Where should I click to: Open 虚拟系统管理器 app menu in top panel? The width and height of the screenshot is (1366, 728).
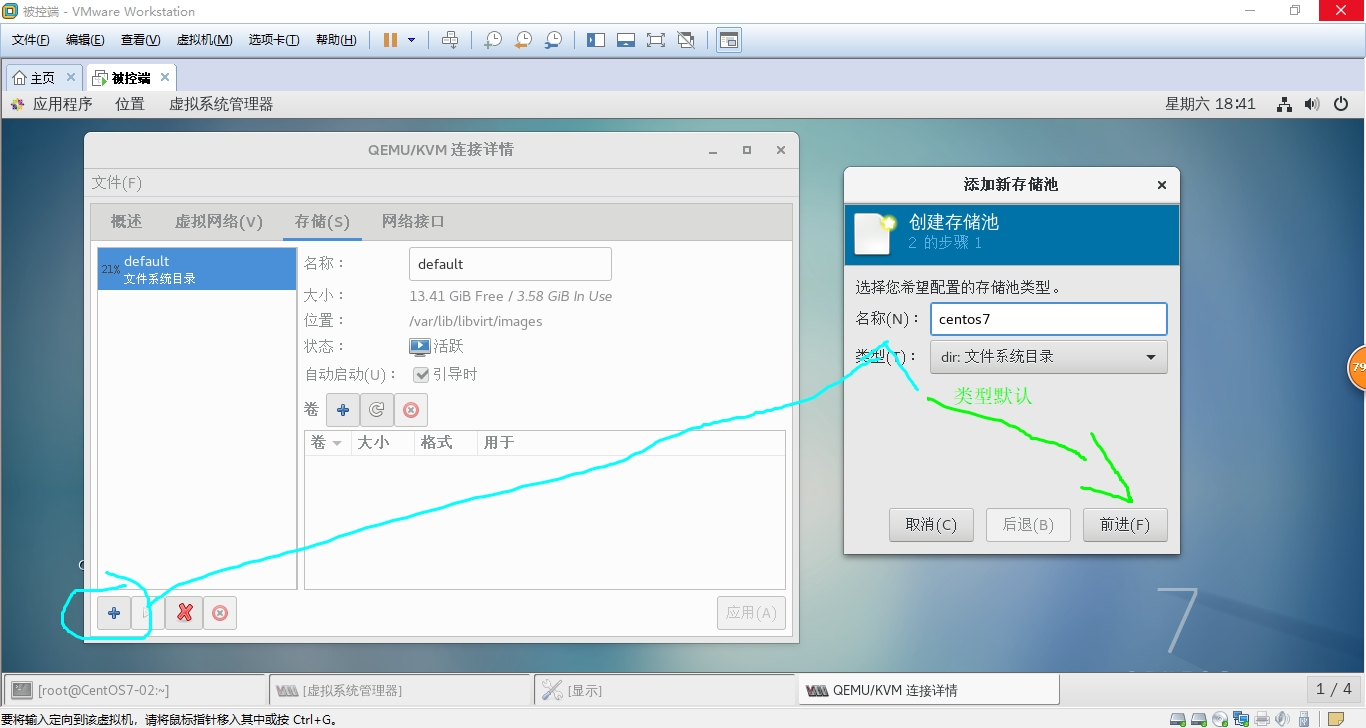221,104
